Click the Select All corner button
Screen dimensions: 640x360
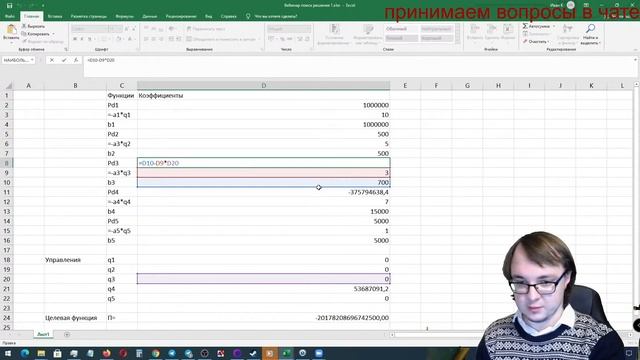pyautogui.click(x=8, y=86)
